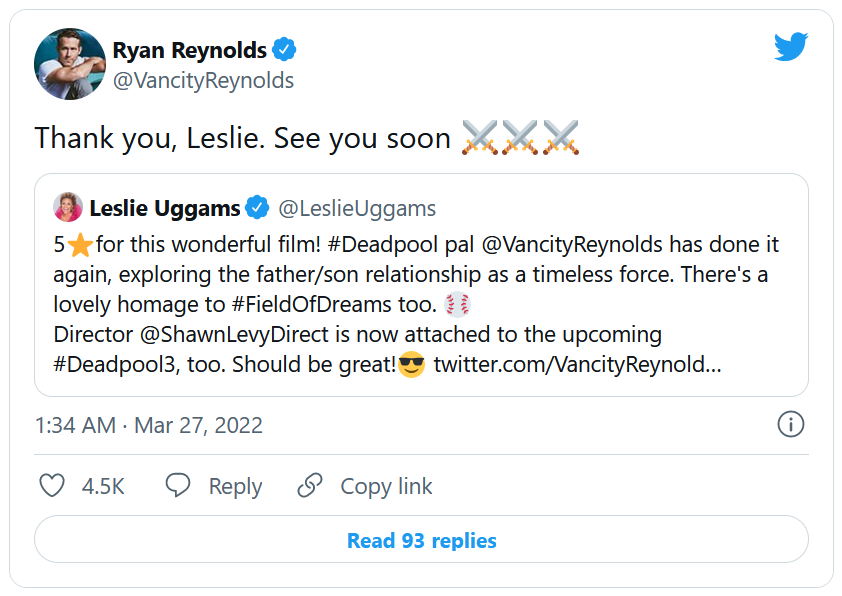Open the @VancityReynolds handle under the name
The width and height of the screenshot is (842, 596).
pos(203,81)
